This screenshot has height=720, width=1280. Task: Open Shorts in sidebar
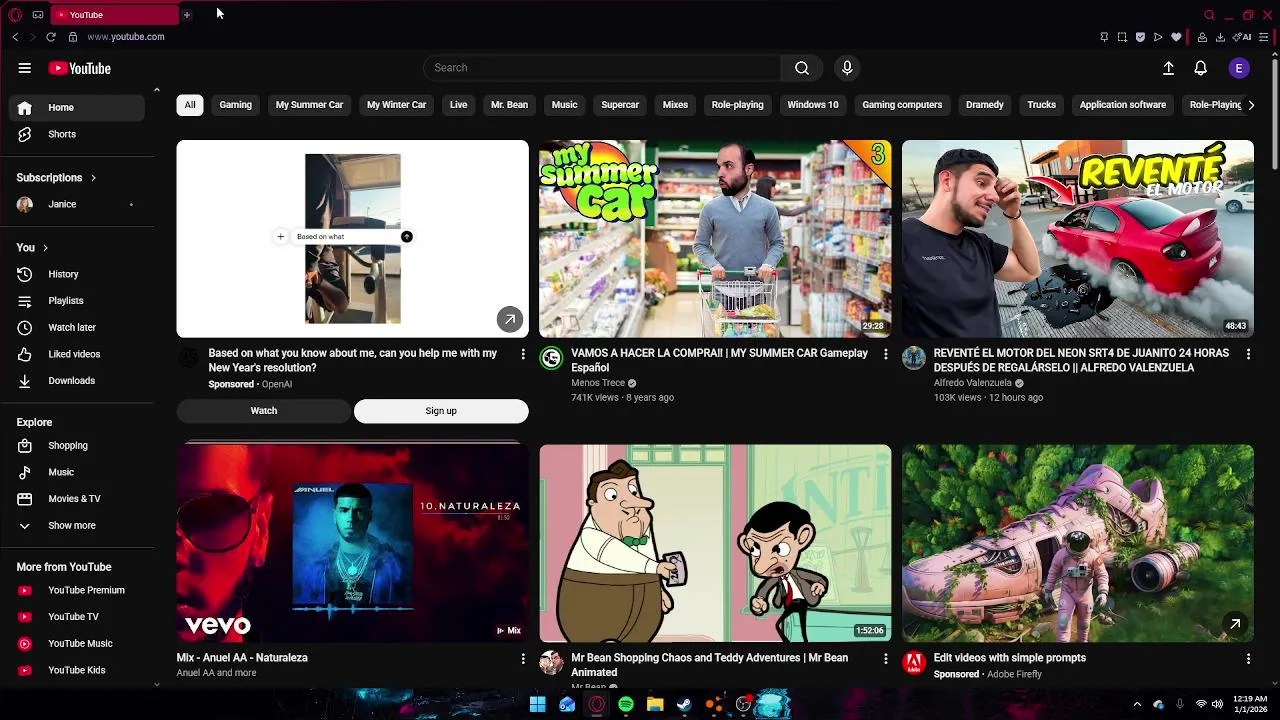[x=77, y=134]
